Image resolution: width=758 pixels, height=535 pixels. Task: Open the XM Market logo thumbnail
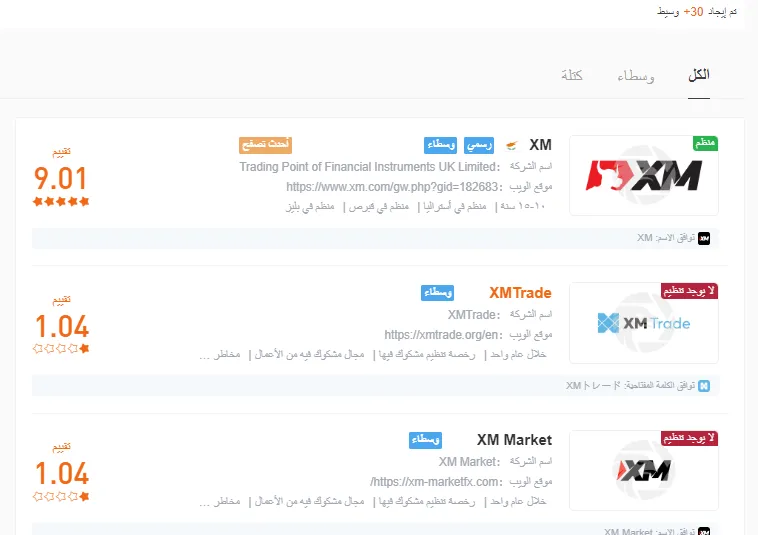click(643, 470)
